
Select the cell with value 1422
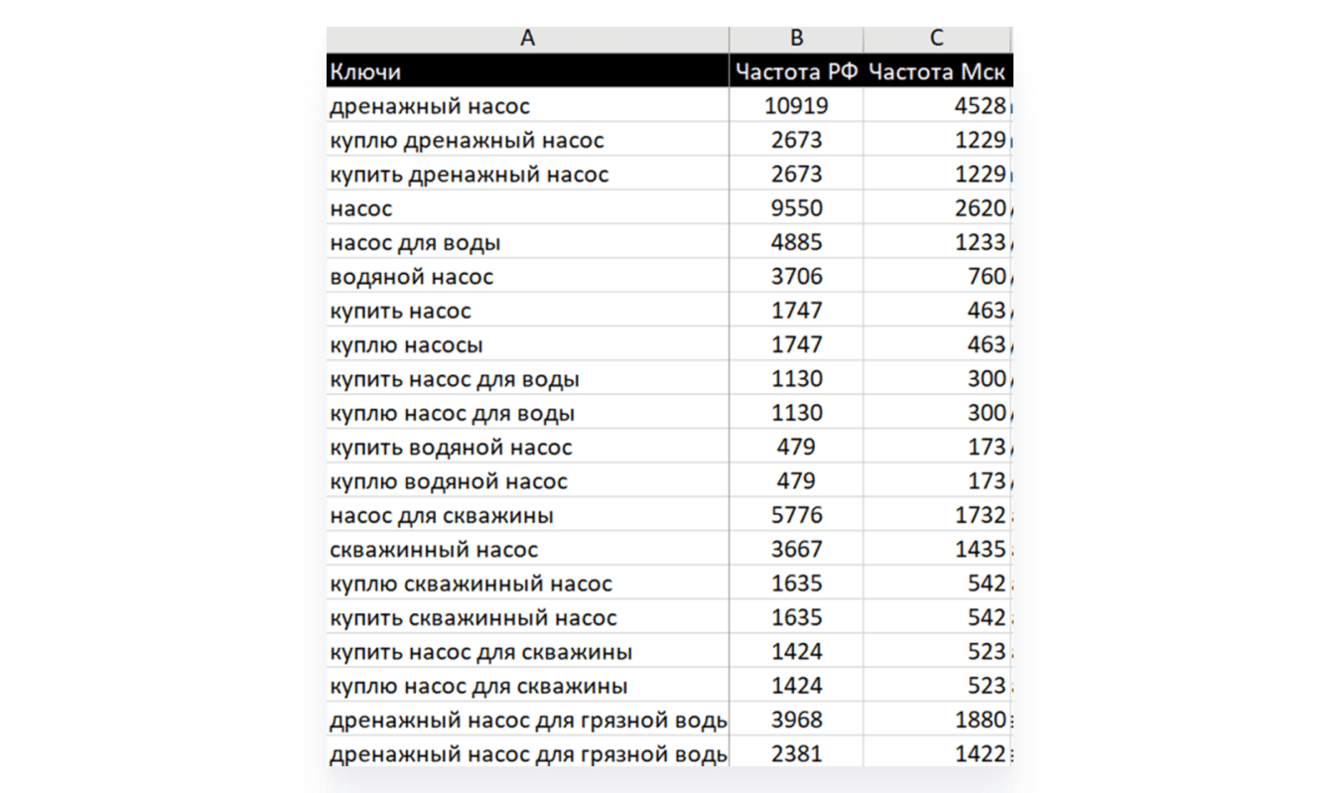(x=937, y=754)
